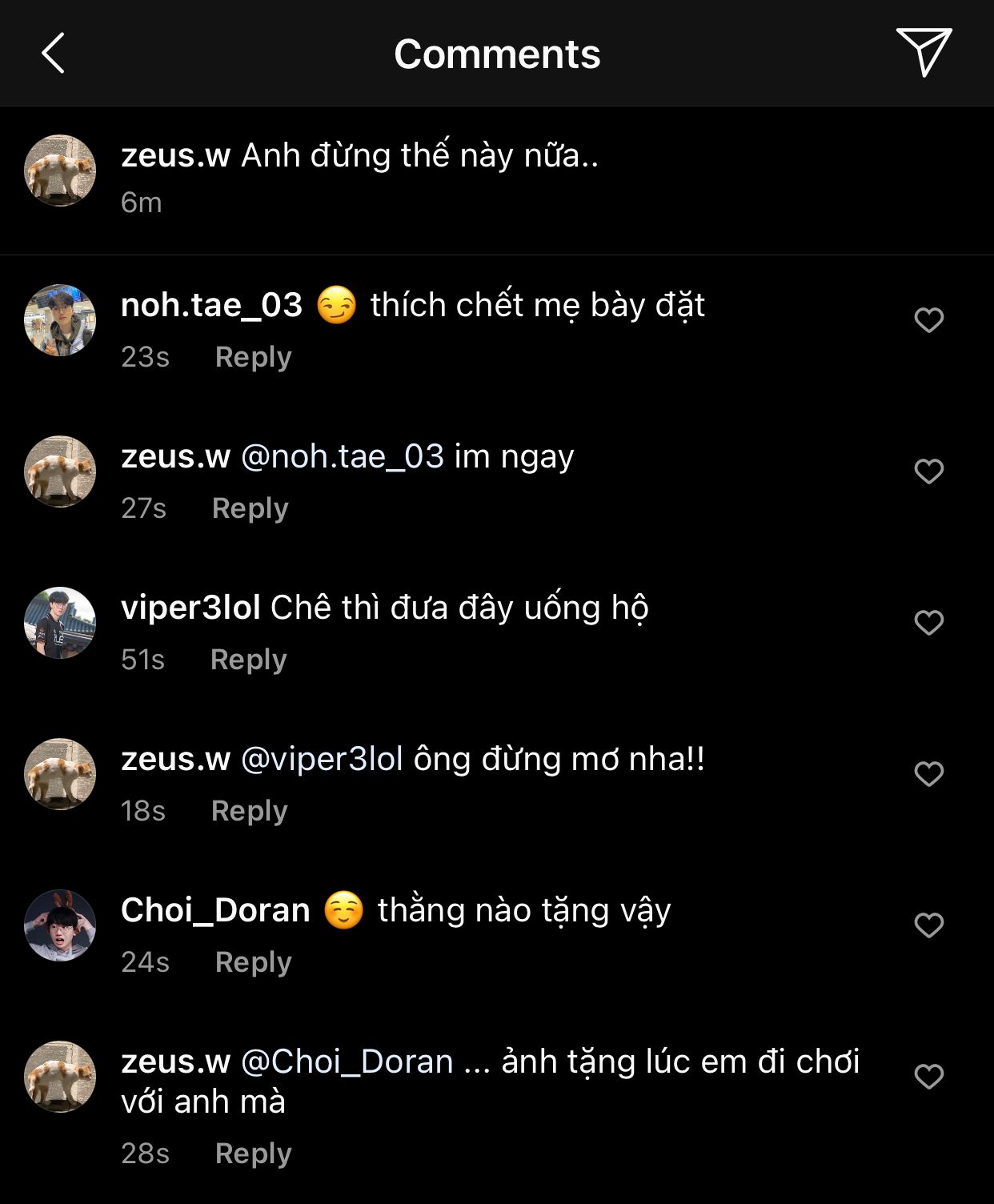This screenshot has width=994, height=1204.
Task: Open the share paper plane icon
Action: pyautogui.click(x=924, y=52)
